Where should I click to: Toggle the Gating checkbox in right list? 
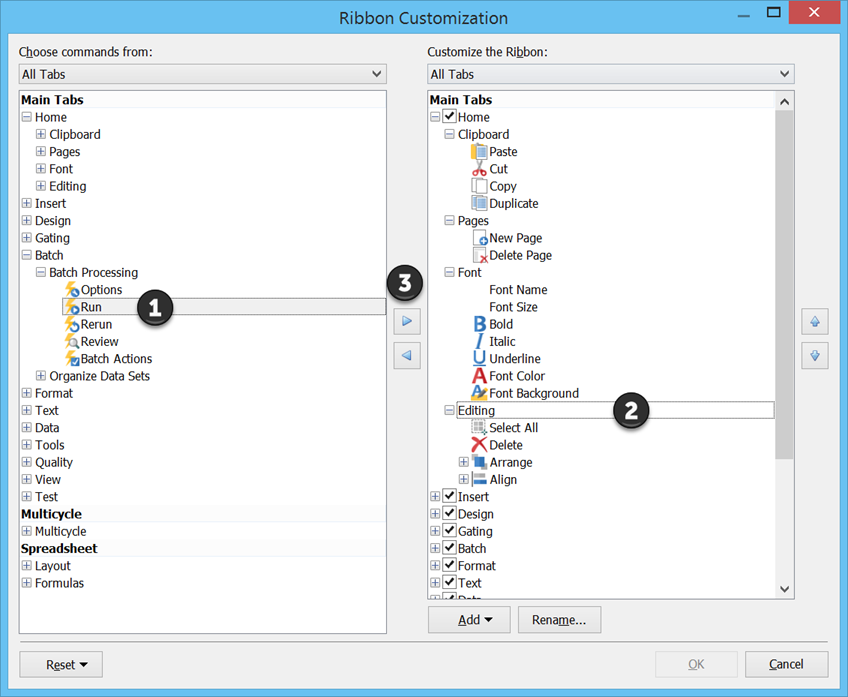coord(449,531)
